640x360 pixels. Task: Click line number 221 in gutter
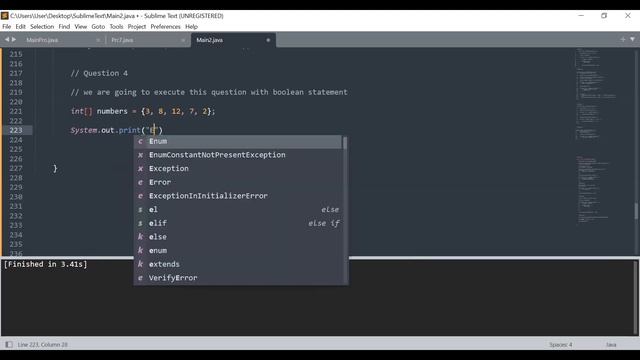[16, 111]
